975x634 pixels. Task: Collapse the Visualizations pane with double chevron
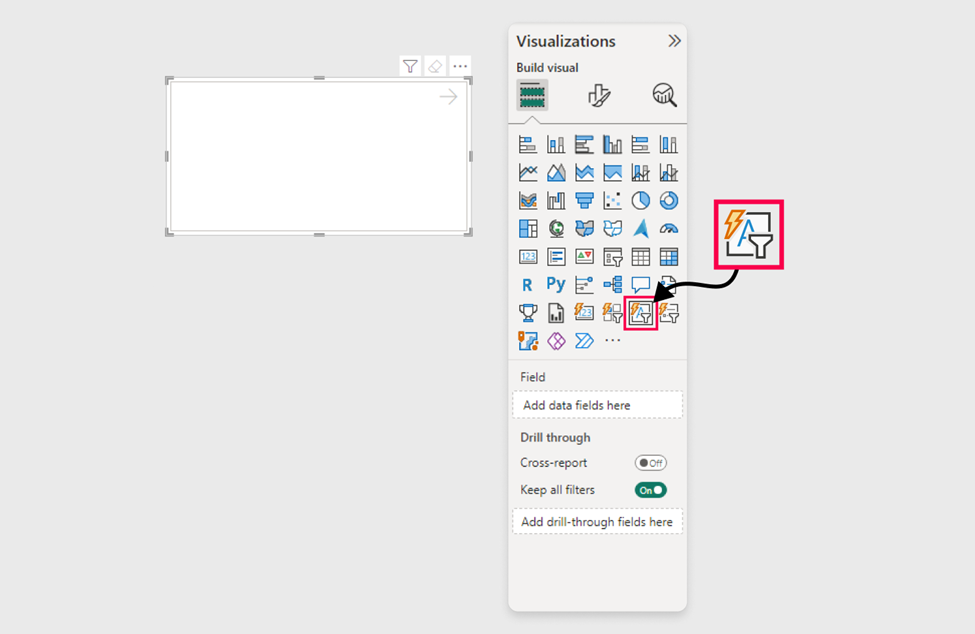coord(674,41)
